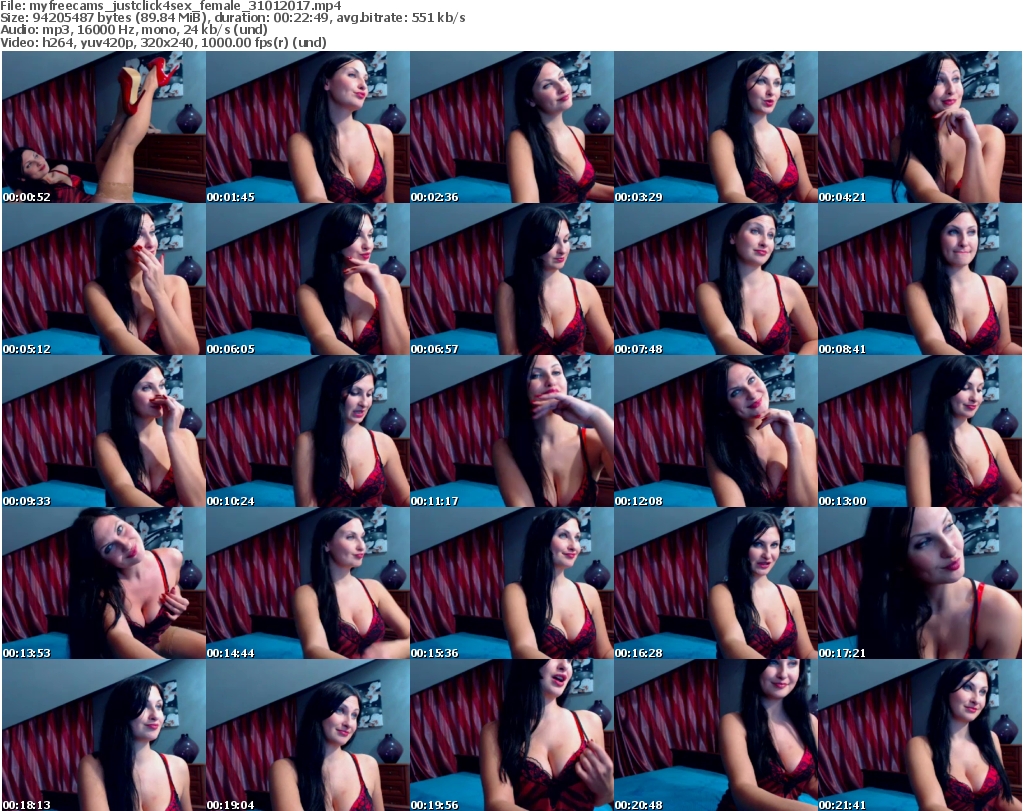Image resolution: width=1024 pixels, height=811 pixels.
Task: Select the thumbnail frame at 00:01:45
Action: [x=308, y=127]
